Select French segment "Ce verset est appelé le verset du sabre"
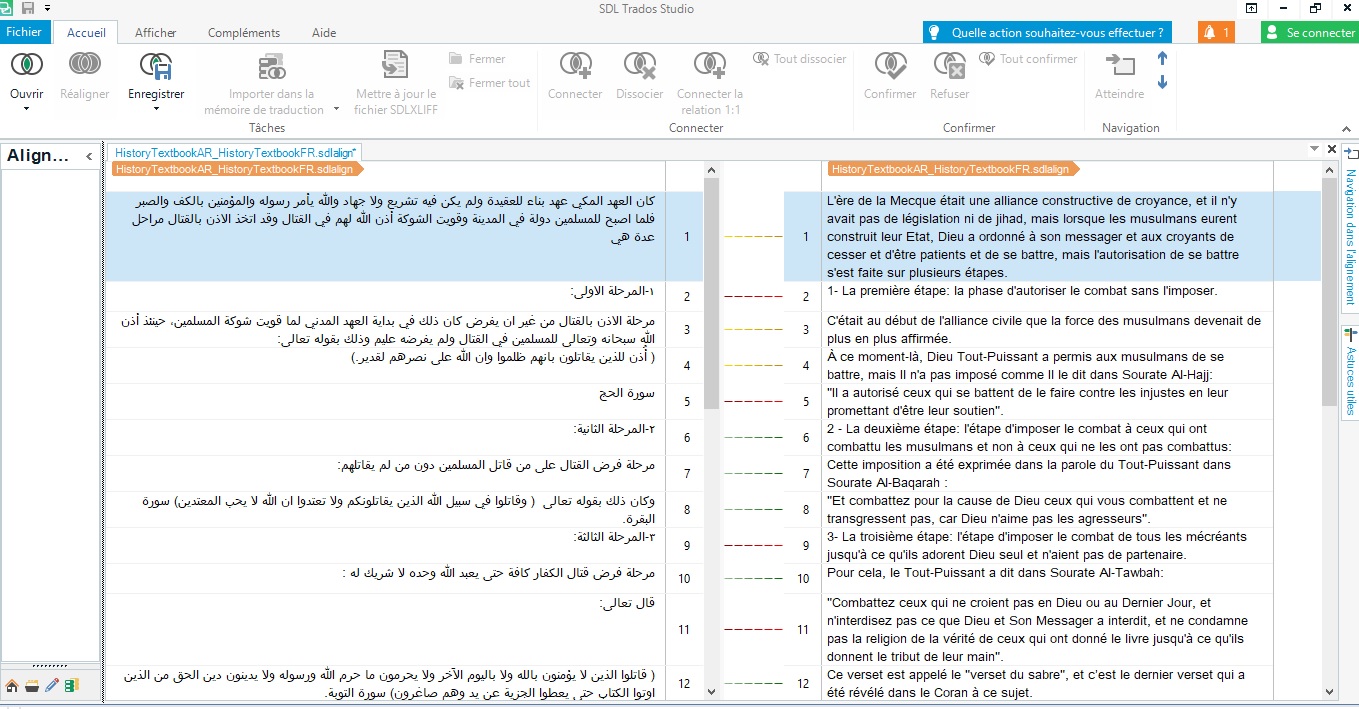Viewport: 1359px width, 709px height. [x=1047, y=684]
